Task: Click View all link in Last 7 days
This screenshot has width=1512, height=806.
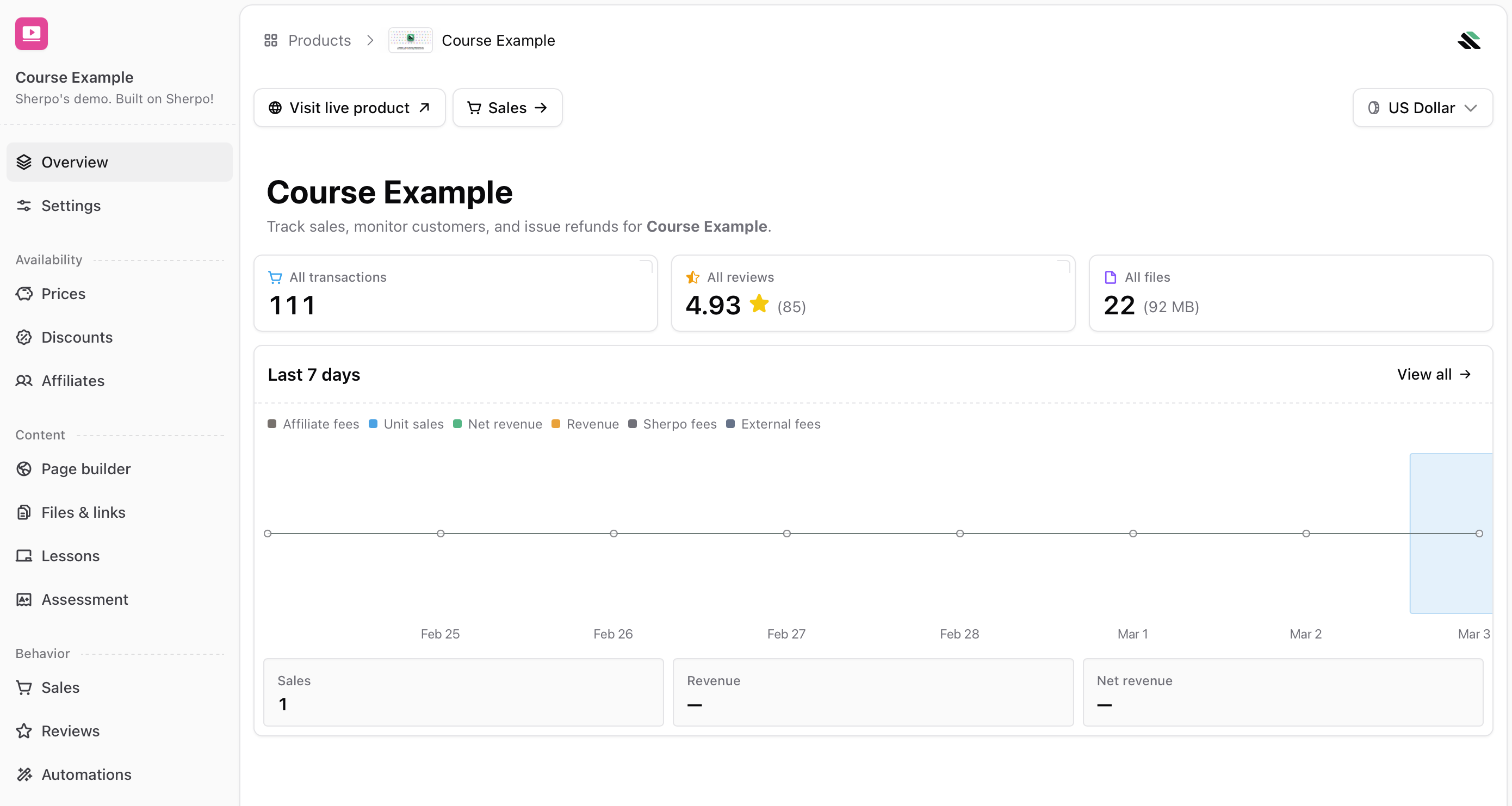Action: [1434, 375]
